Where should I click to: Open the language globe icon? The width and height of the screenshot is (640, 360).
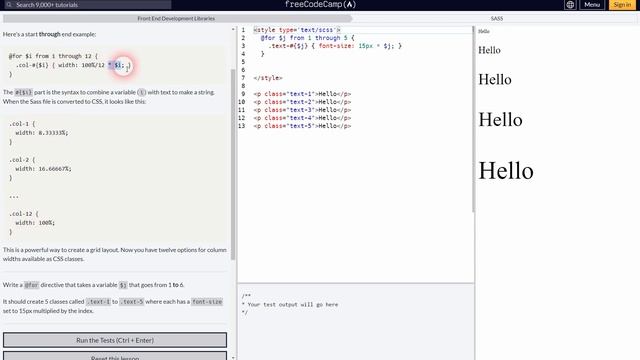[x=570, y=5]
